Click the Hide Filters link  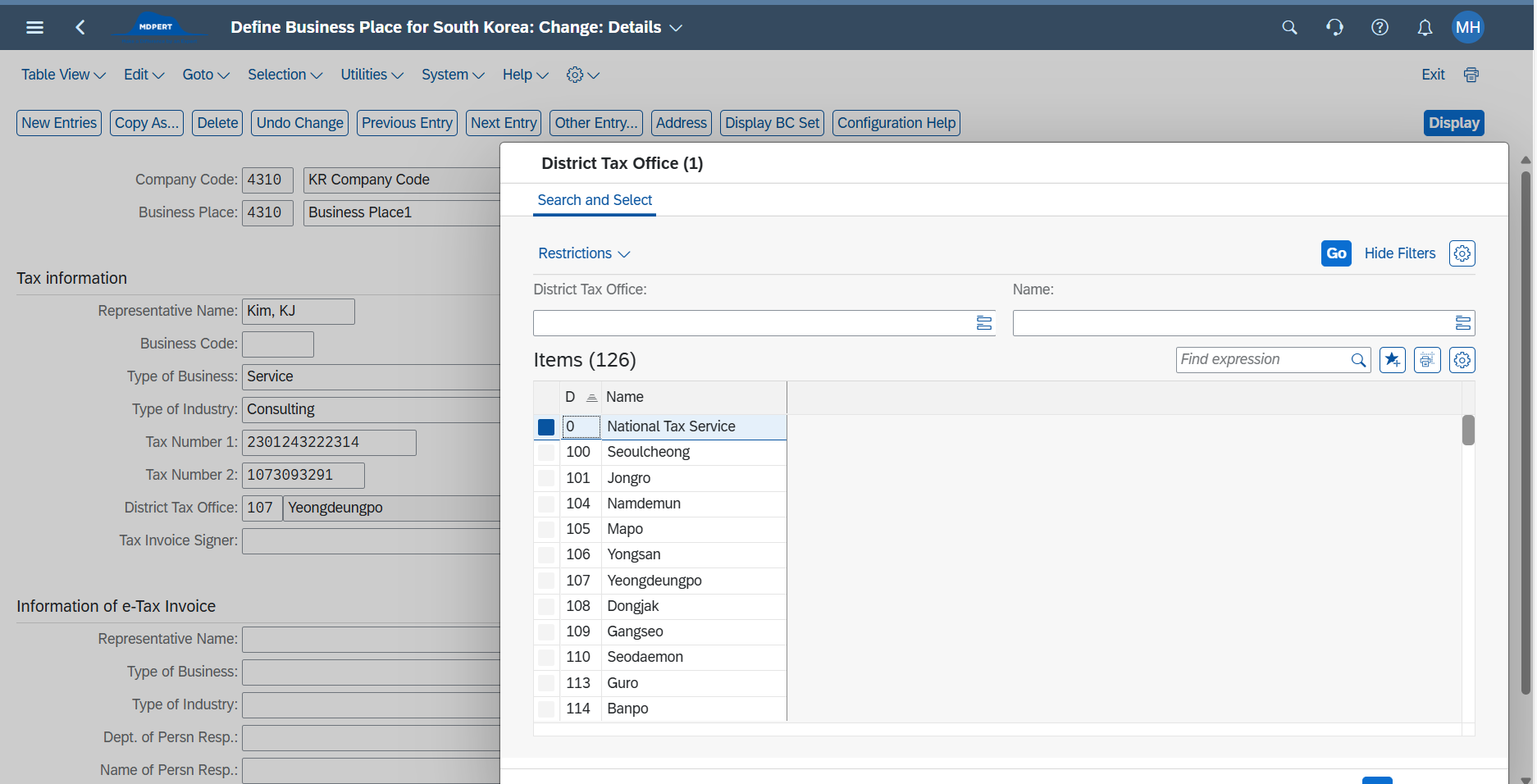pyautogui.click(x=1400, y=253)
